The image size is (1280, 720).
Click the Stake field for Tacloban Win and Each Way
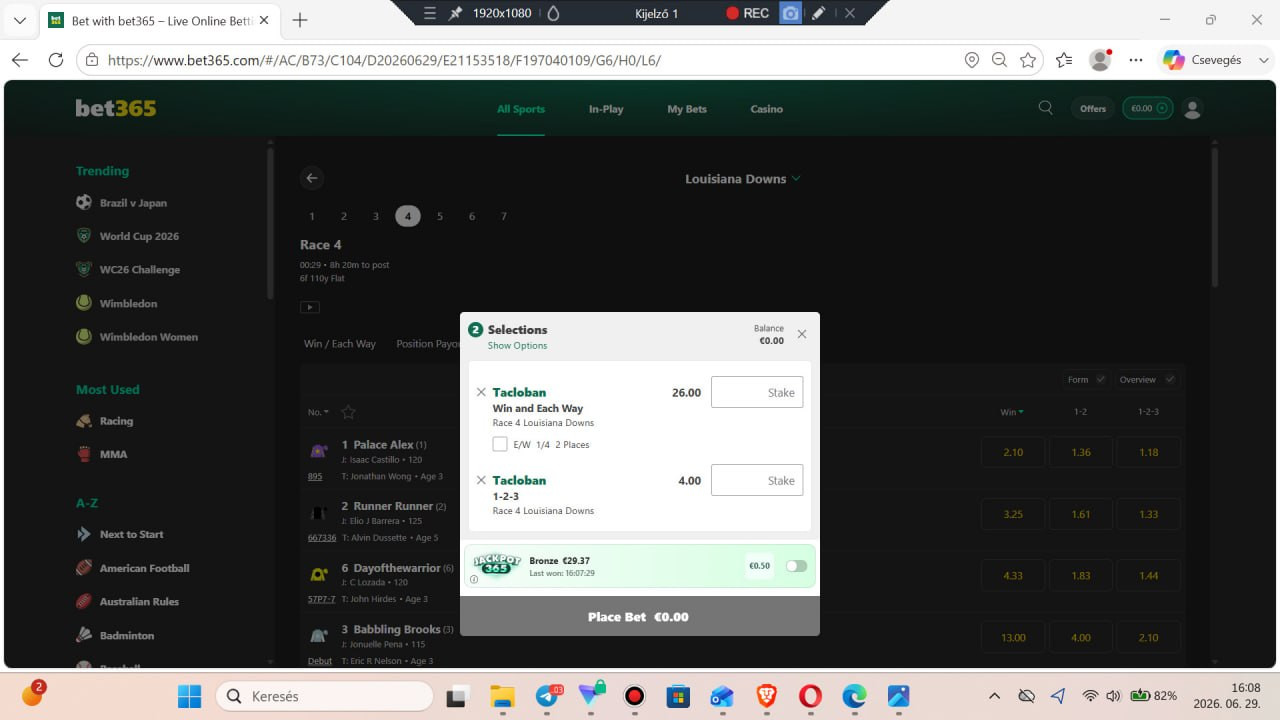point(757,392)
